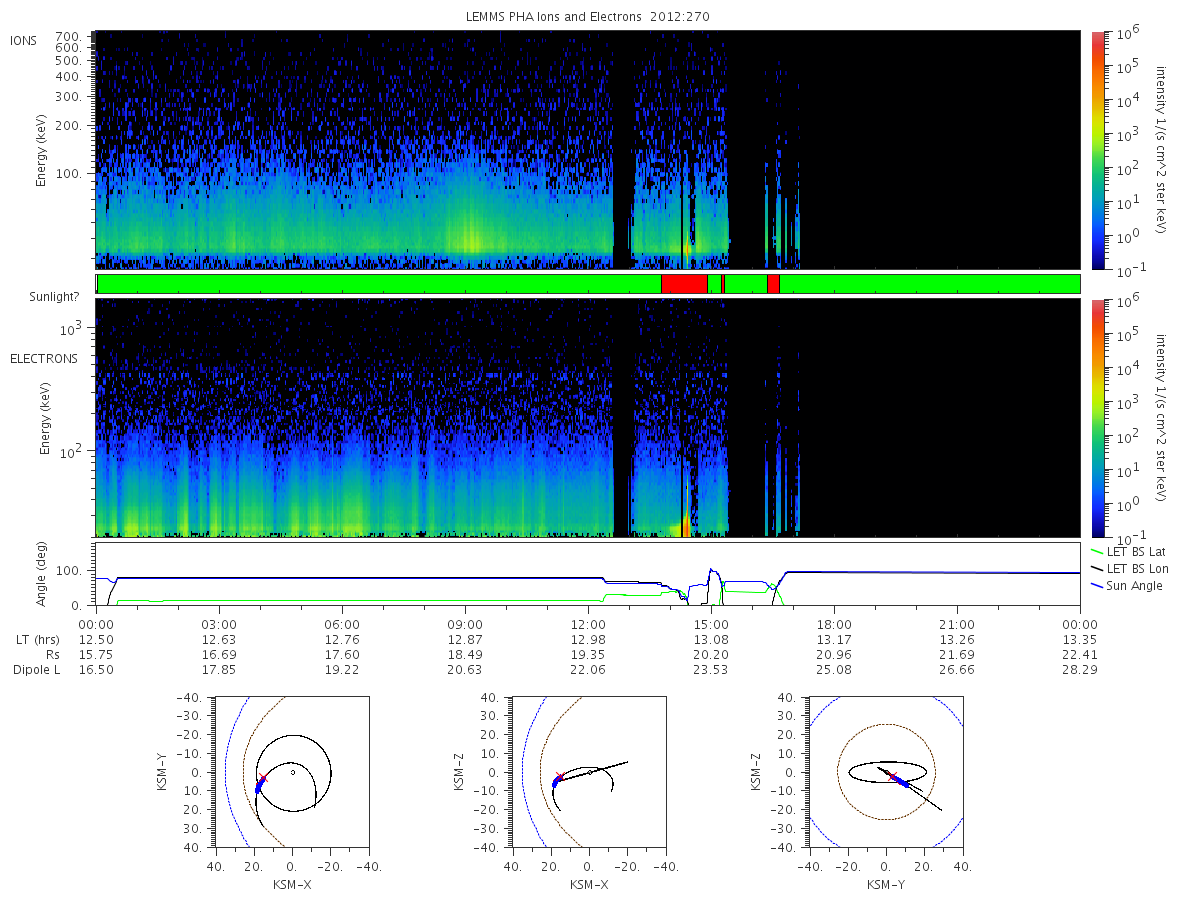
Task: Click the red Sunlight segment near 16:30
Action: click(773, 284)
